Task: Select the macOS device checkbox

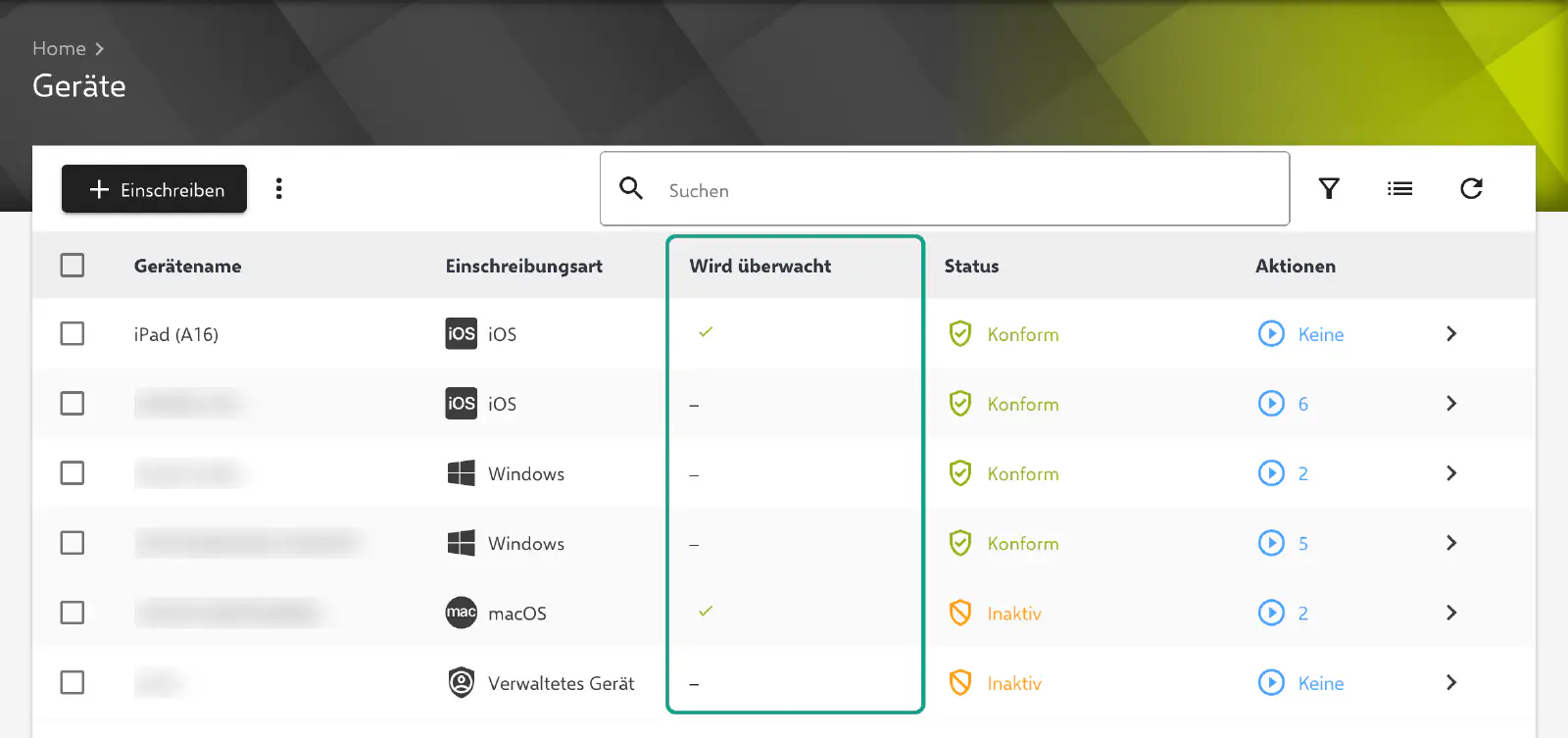Action: coord(73,613)
